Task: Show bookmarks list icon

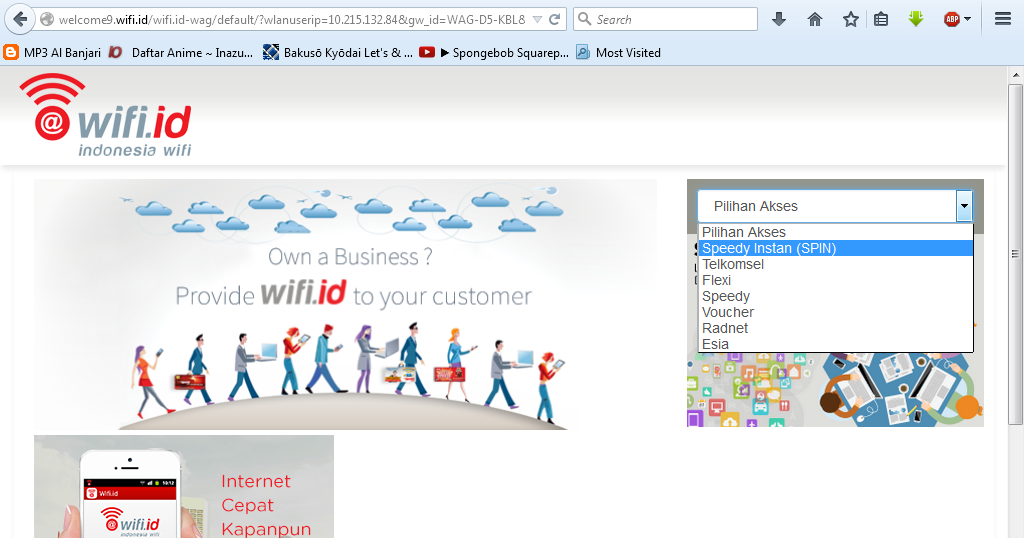Action: click(881, 20)
